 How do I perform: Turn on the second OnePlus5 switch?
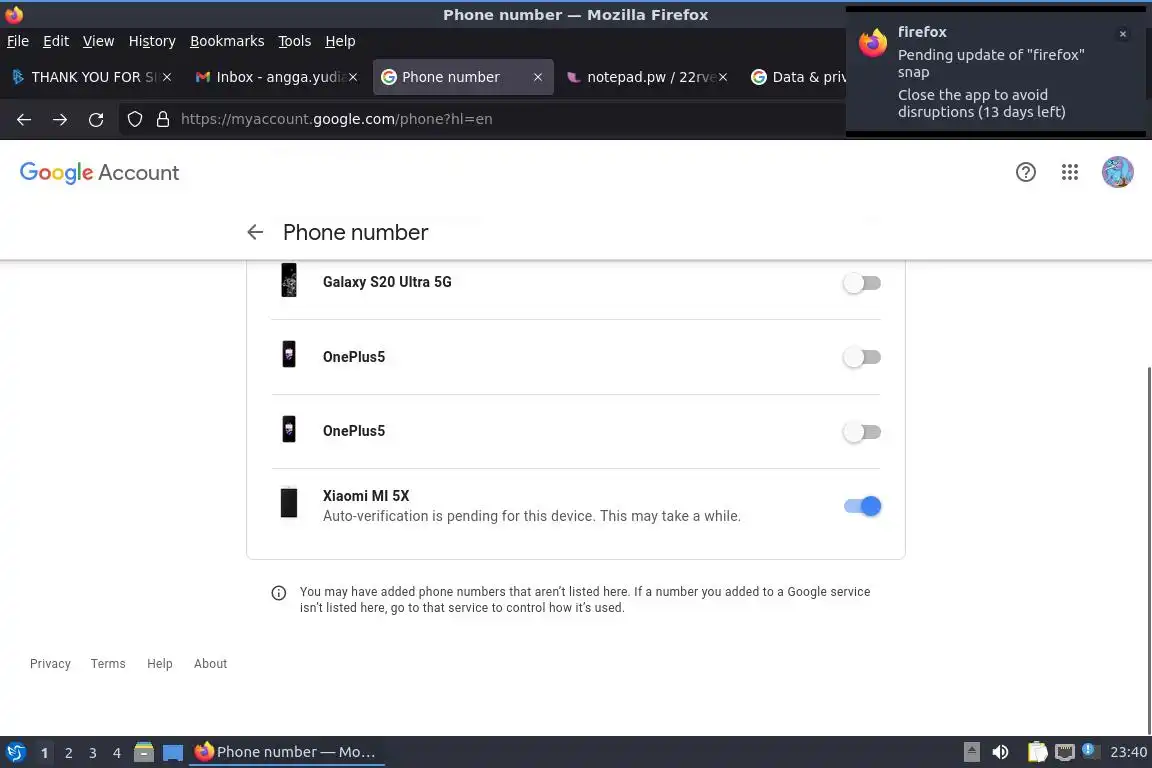pyautogui.click(x=862, y=432)
